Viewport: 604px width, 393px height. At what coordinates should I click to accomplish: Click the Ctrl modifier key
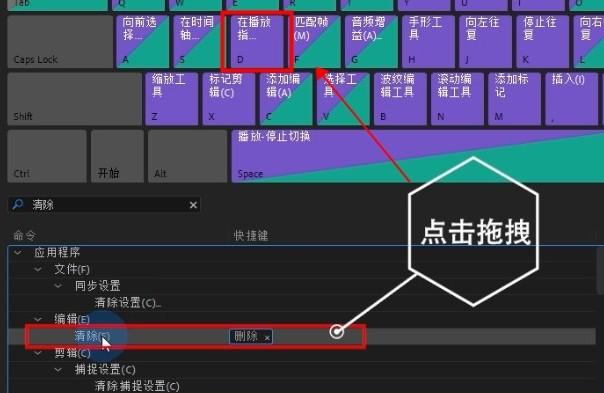(47, 156)
